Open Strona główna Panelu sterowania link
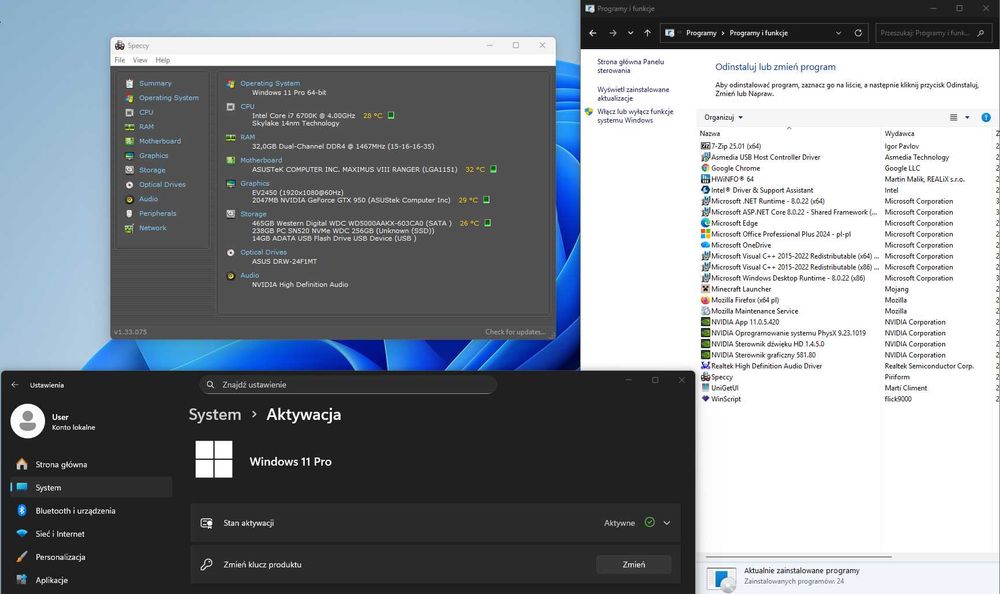Screen dimensions: 1000x594 tap(630, 66)
